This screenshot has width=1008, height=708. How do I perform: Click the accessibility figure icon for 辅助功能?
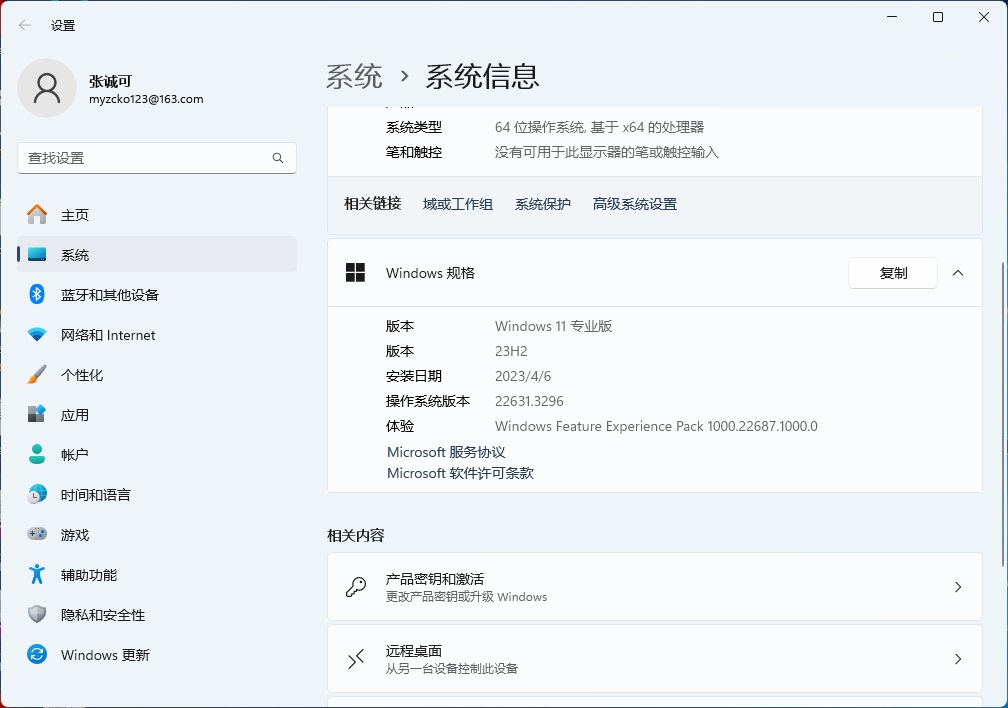(x=37, y=574)
